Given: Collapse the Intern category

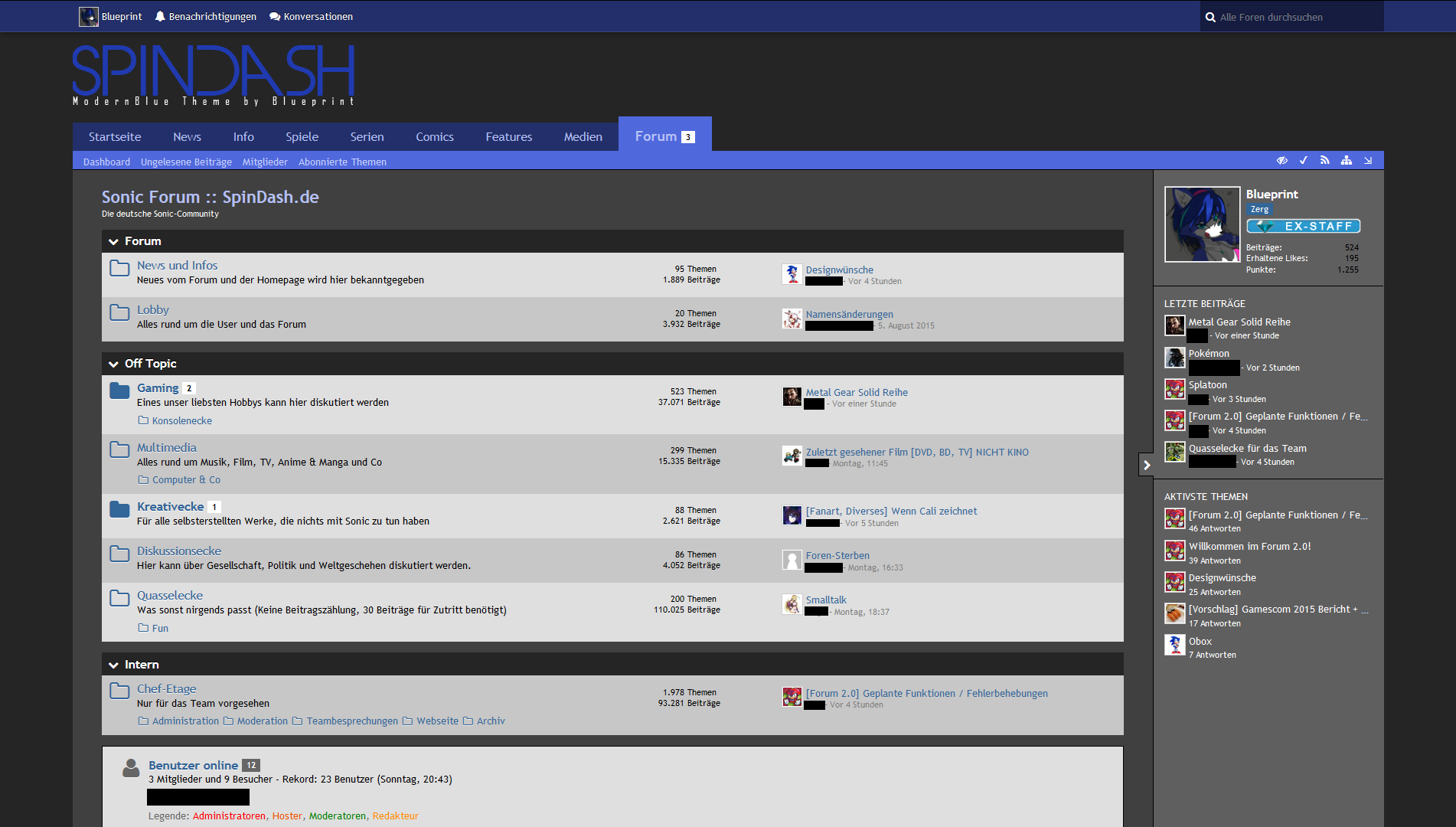Looking at the screenshot, I should pyautogui.click(x=113, y=665).
